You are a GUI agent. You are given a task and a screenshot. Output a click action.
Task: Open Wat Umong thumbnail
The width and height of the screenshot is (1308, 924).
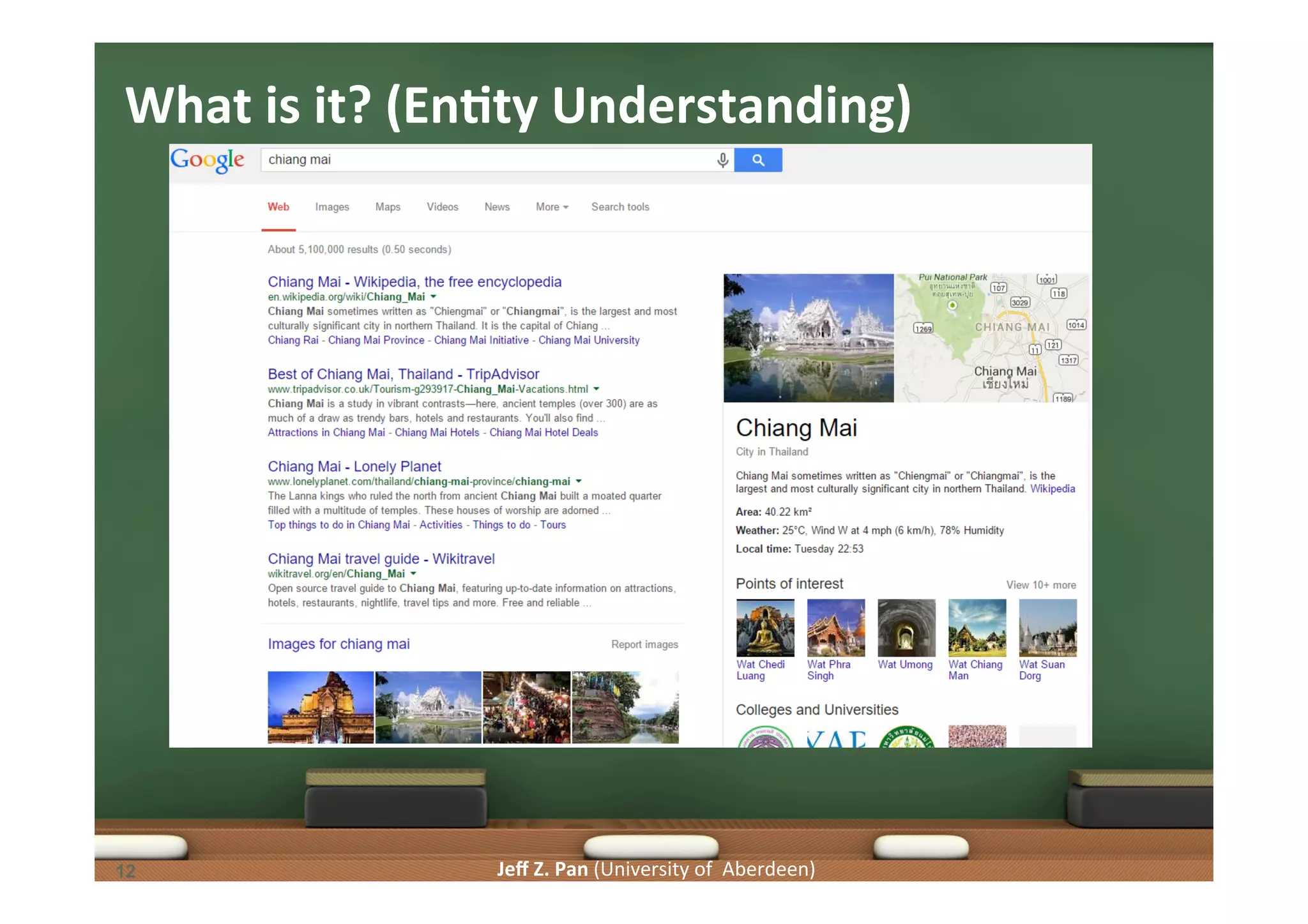(x=906, y=628)
